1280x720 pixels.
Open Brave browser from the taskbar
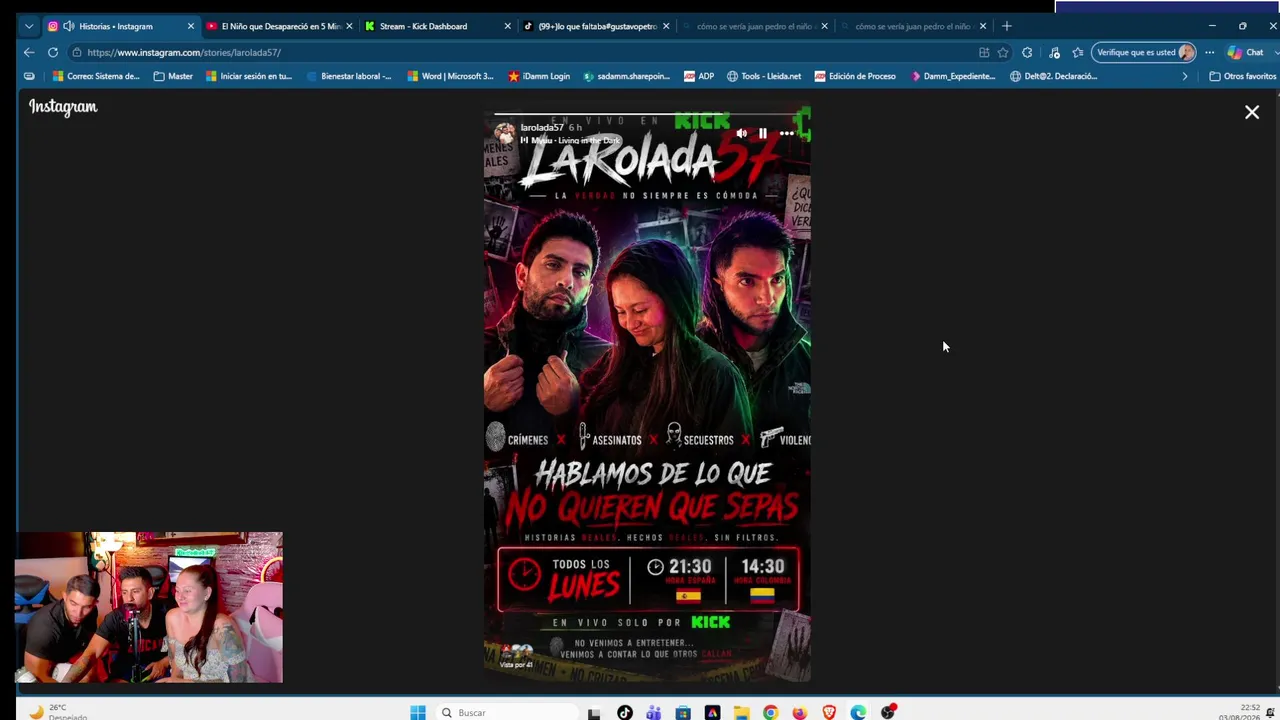click(829, 713)
